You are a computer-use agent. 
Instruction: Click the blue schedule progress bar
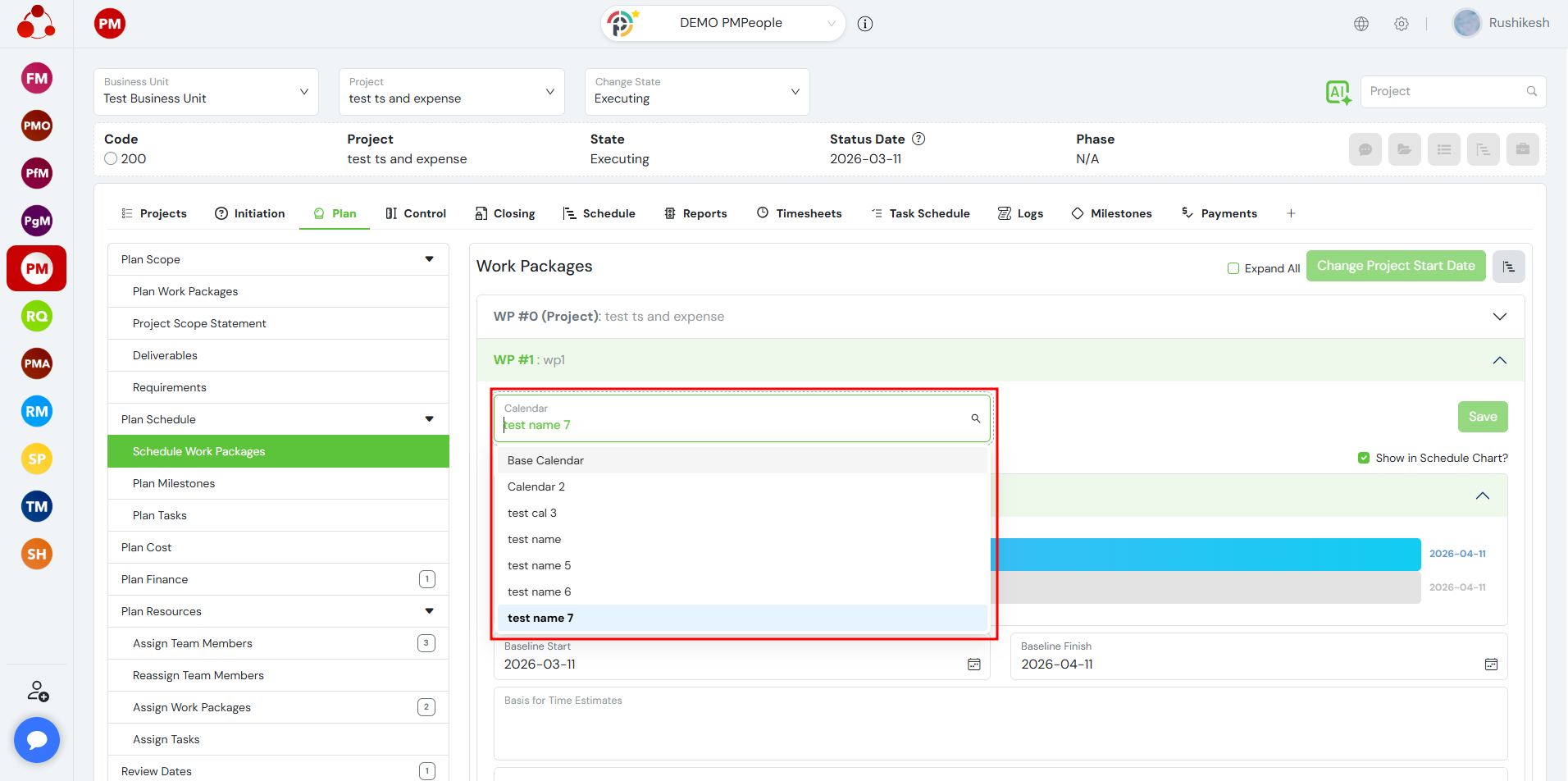pos(1206,555)
